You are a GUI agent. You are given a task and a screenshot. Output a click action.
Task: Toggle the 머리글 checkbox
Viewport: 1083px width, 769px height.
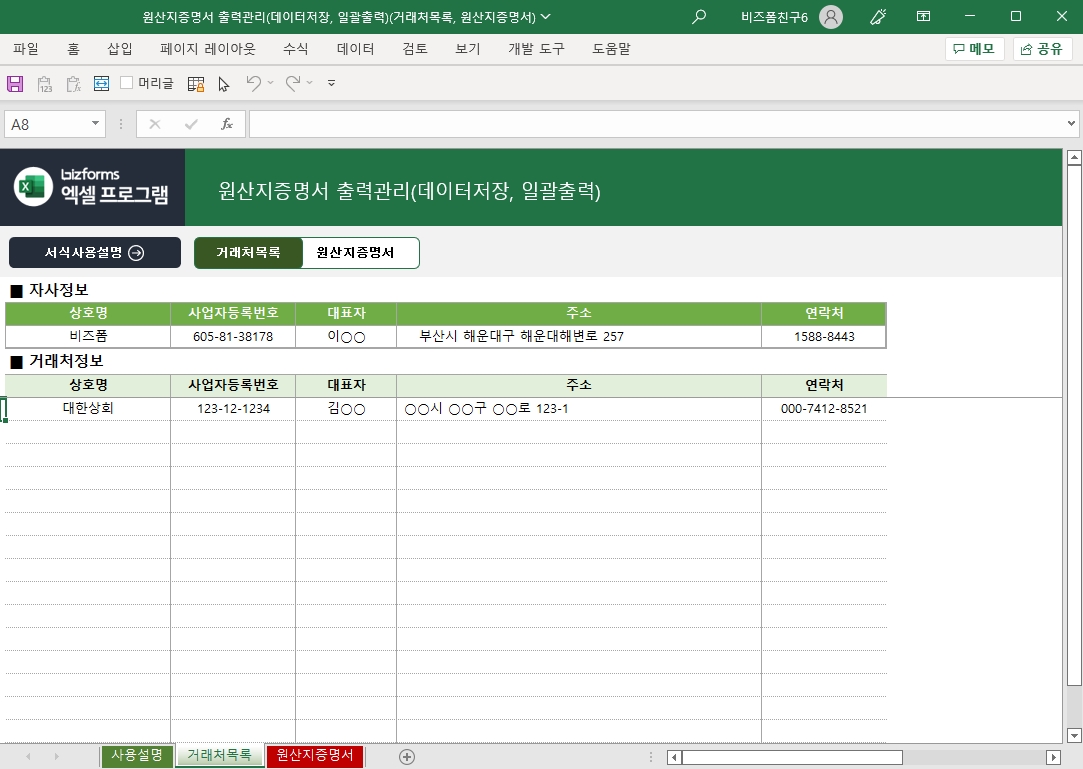(x=127, y=83)
